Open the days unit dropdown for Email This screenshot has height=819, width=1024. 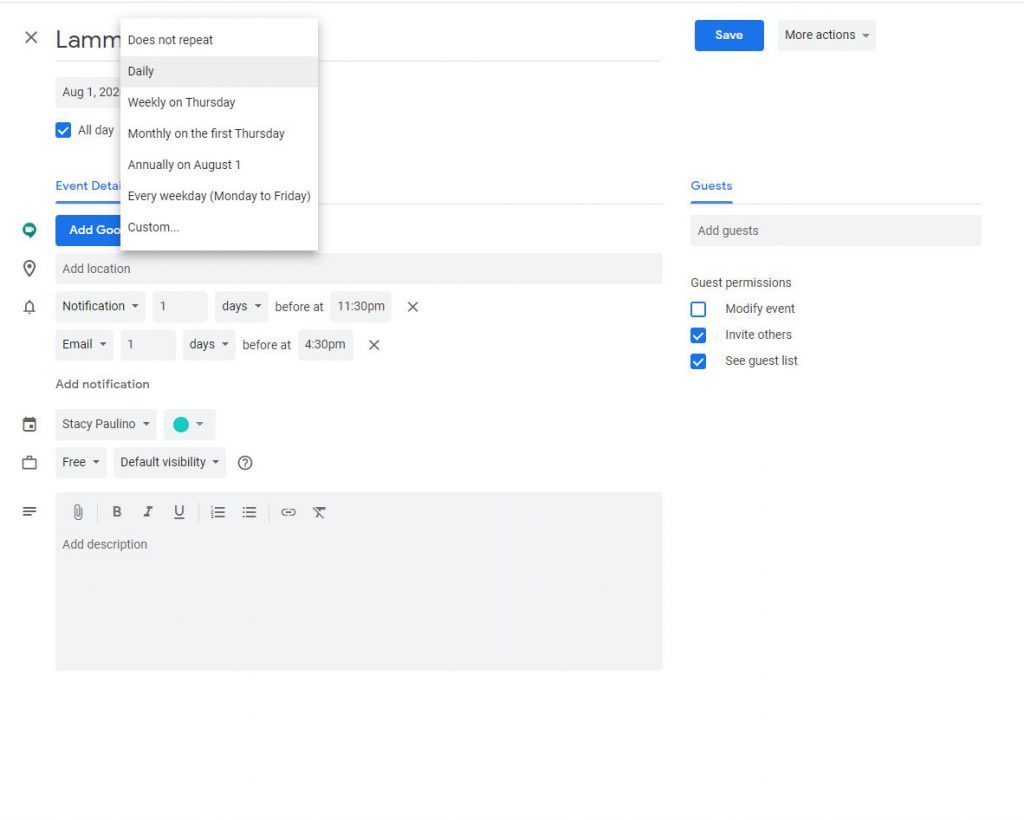pos(209,344)
